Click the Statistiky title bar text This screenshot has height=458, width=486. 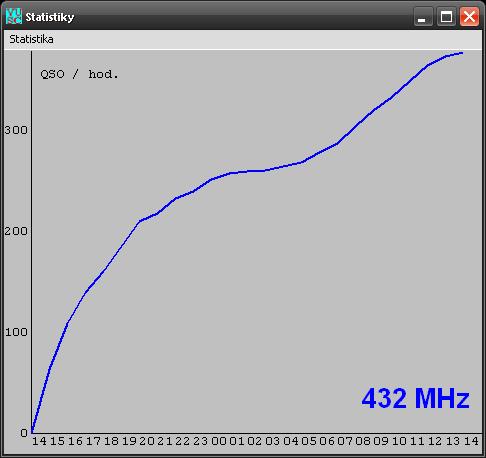[50, 17]
